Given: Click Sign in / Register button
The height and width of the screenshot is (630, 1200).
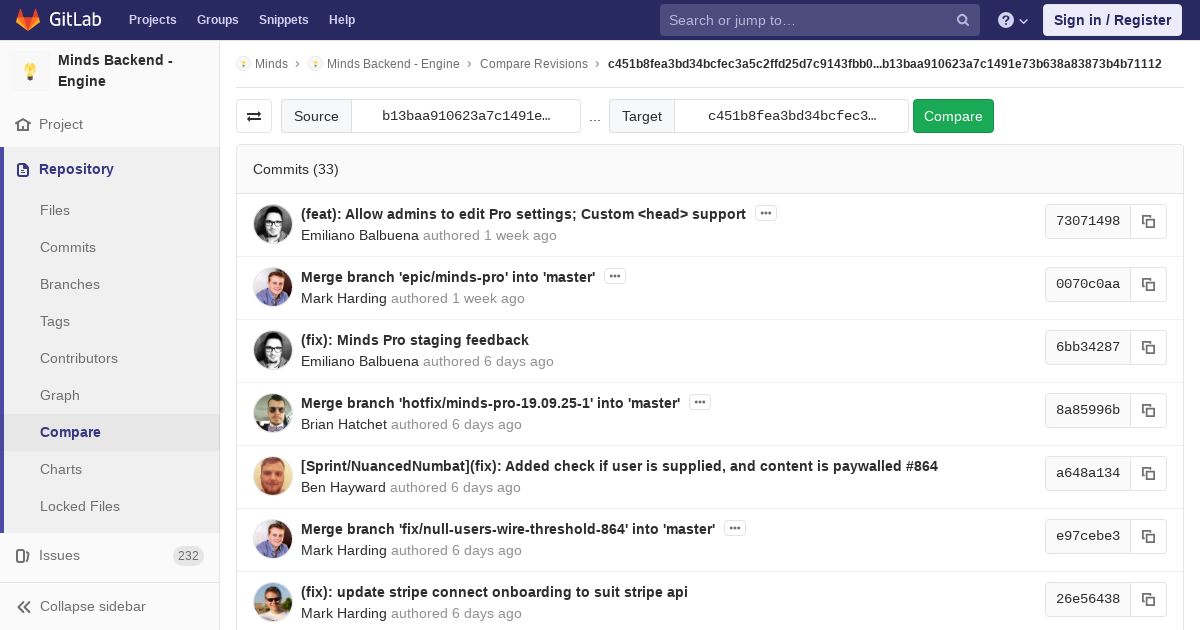Looking at the screenshot, I should tap(1112, 20).
